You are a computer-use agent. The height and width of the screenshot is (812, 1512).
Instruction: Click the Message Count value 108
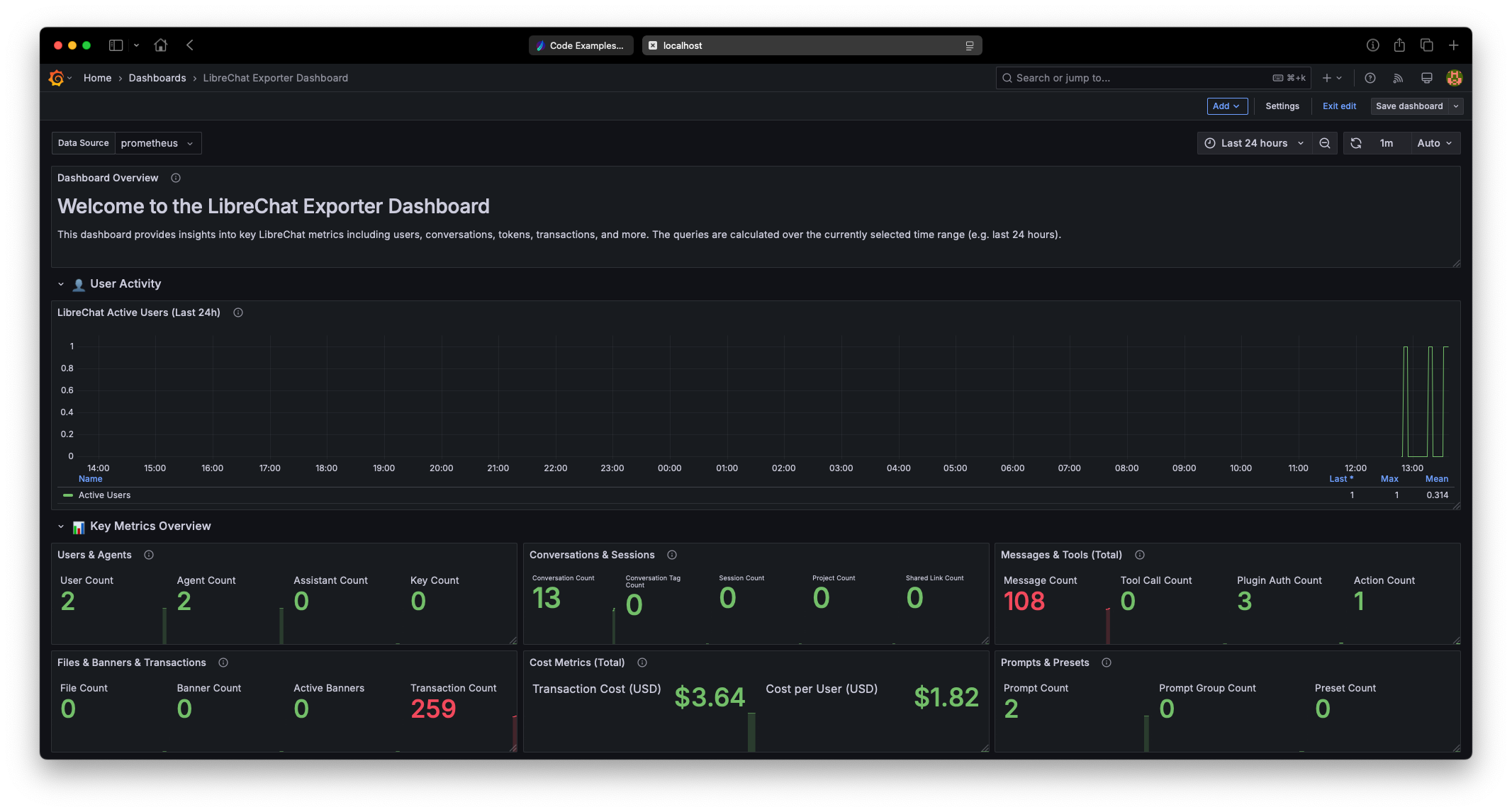1024,602
